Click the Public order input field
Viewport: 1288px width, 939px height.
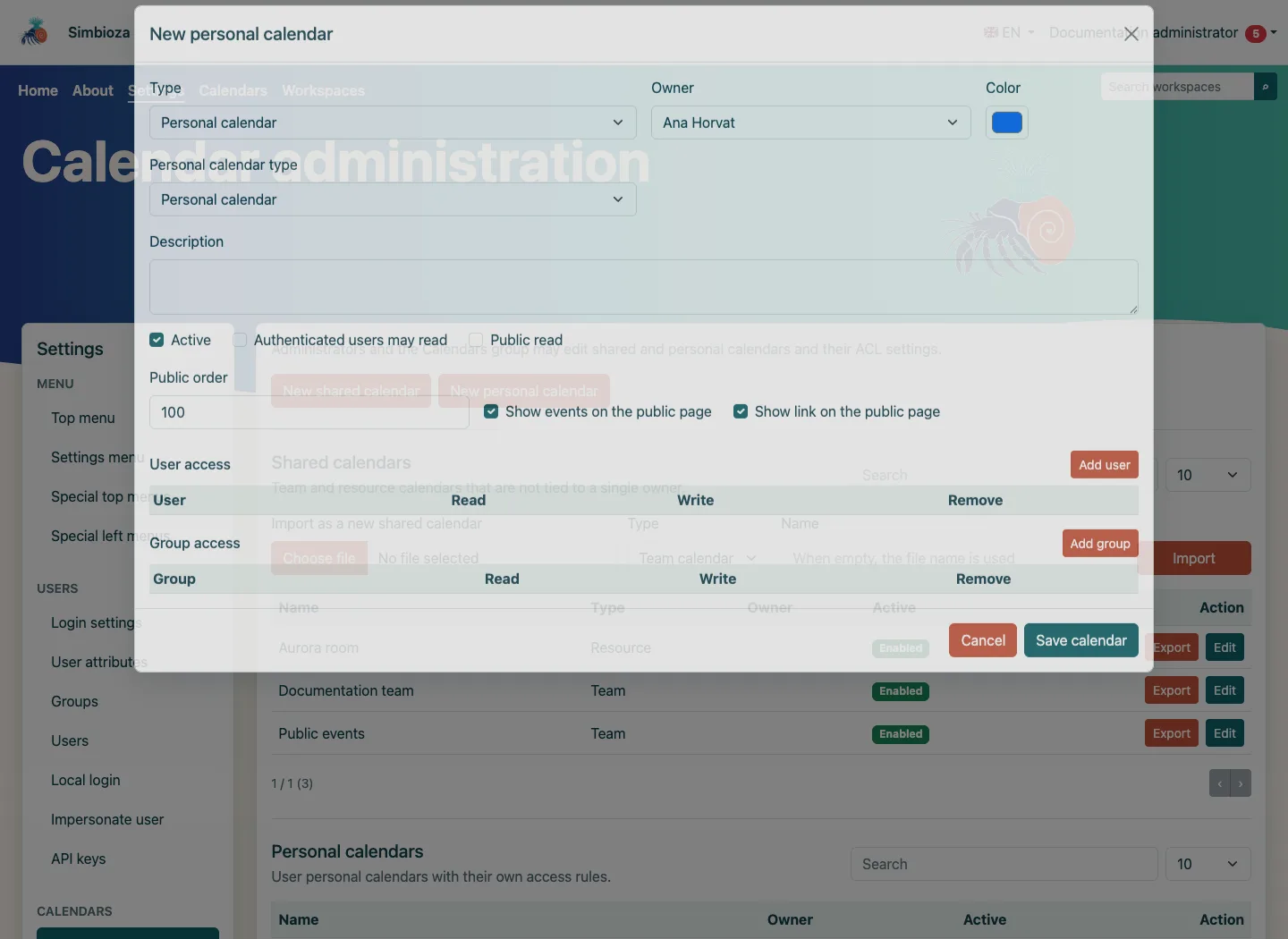[309, 412]
